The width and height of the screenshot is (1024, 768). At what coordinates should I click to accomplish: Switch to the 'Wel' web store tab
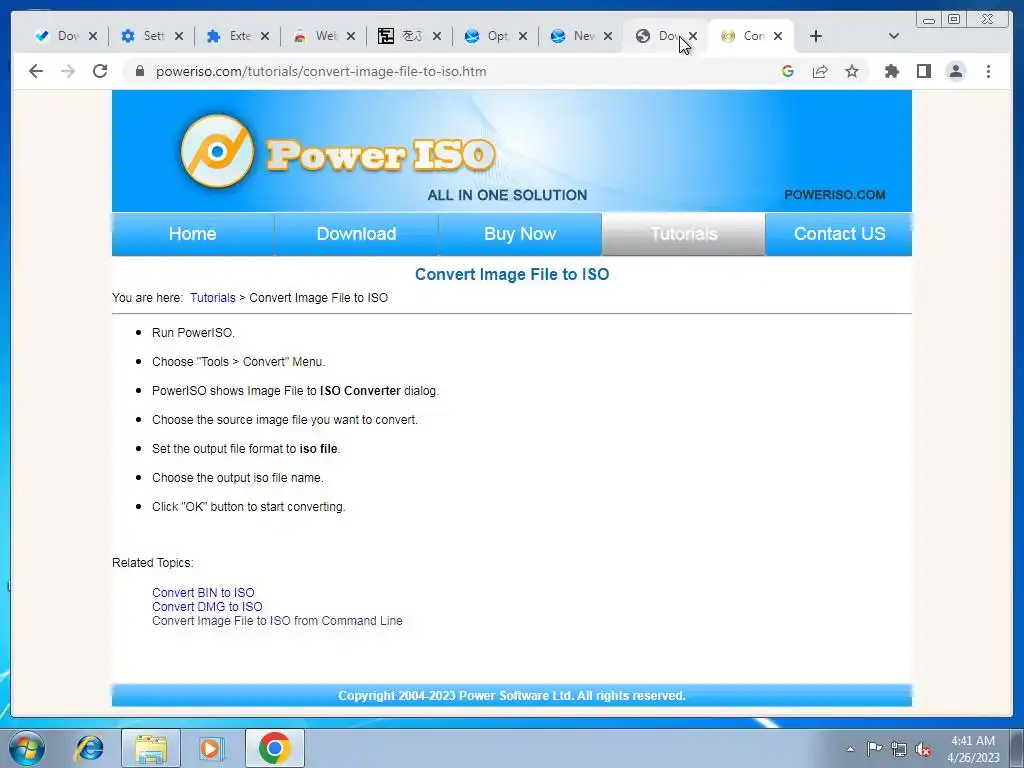(316, 36)
